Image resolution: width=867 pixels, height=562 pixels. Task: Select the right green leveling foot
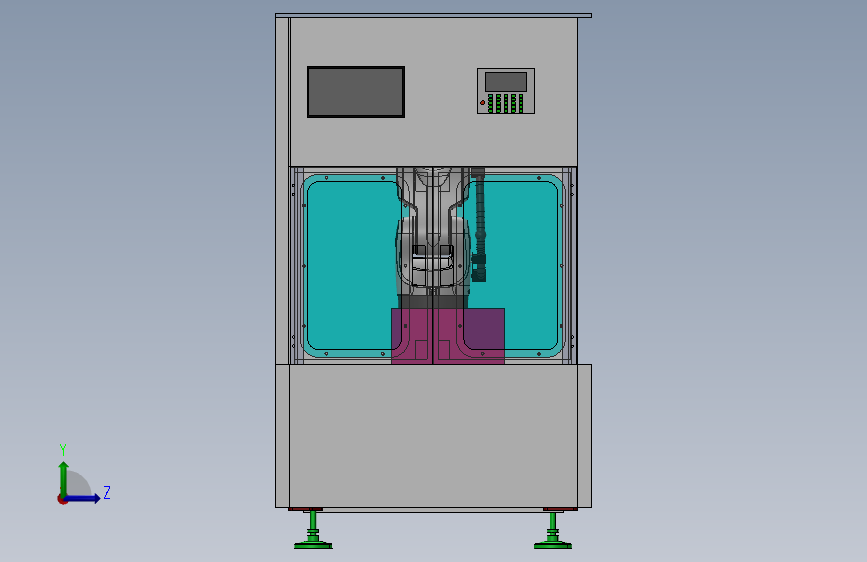(553, 530)
